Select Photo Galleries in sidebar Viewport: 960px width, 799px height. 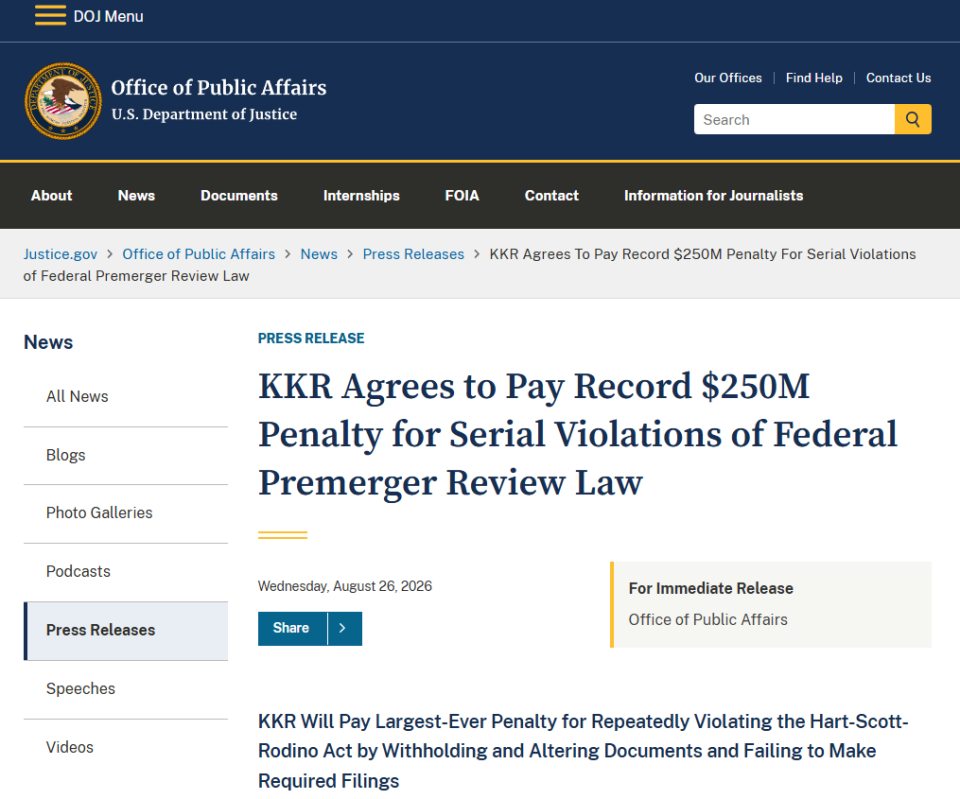point(126,513)
